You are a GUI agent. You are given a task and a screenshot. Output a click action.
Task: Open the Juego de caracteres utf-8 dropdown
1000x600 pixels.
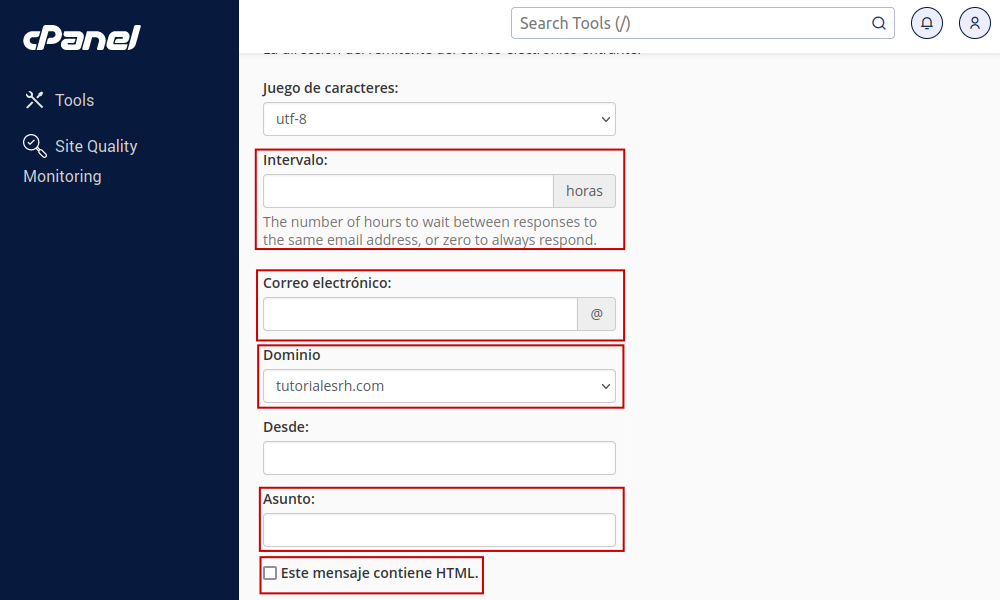pyautogui.click(x=439, y=119)
